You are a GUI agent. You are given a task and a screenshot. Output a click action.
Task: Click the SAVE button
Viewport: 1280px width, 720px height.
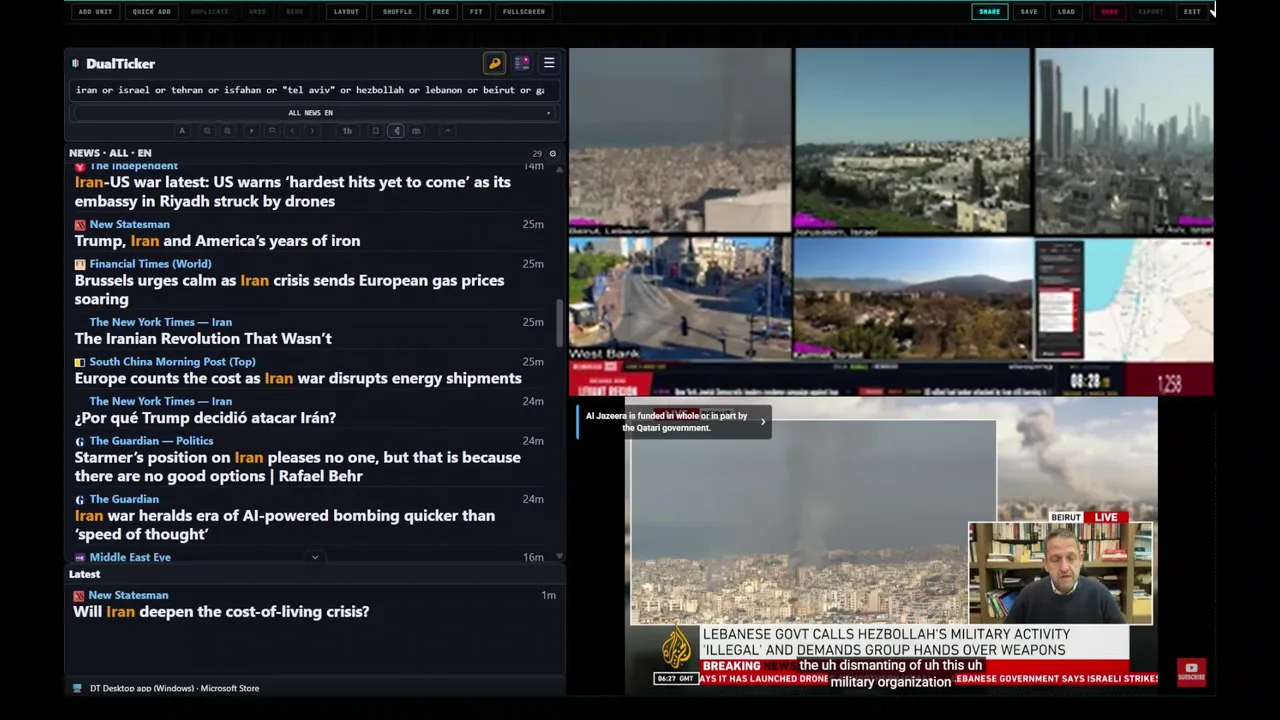(1029, 12)
